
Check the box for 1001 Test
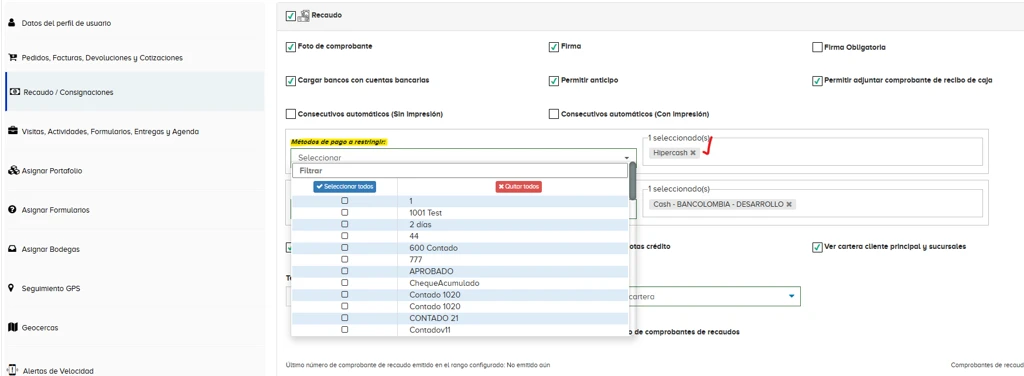point(344,213)
